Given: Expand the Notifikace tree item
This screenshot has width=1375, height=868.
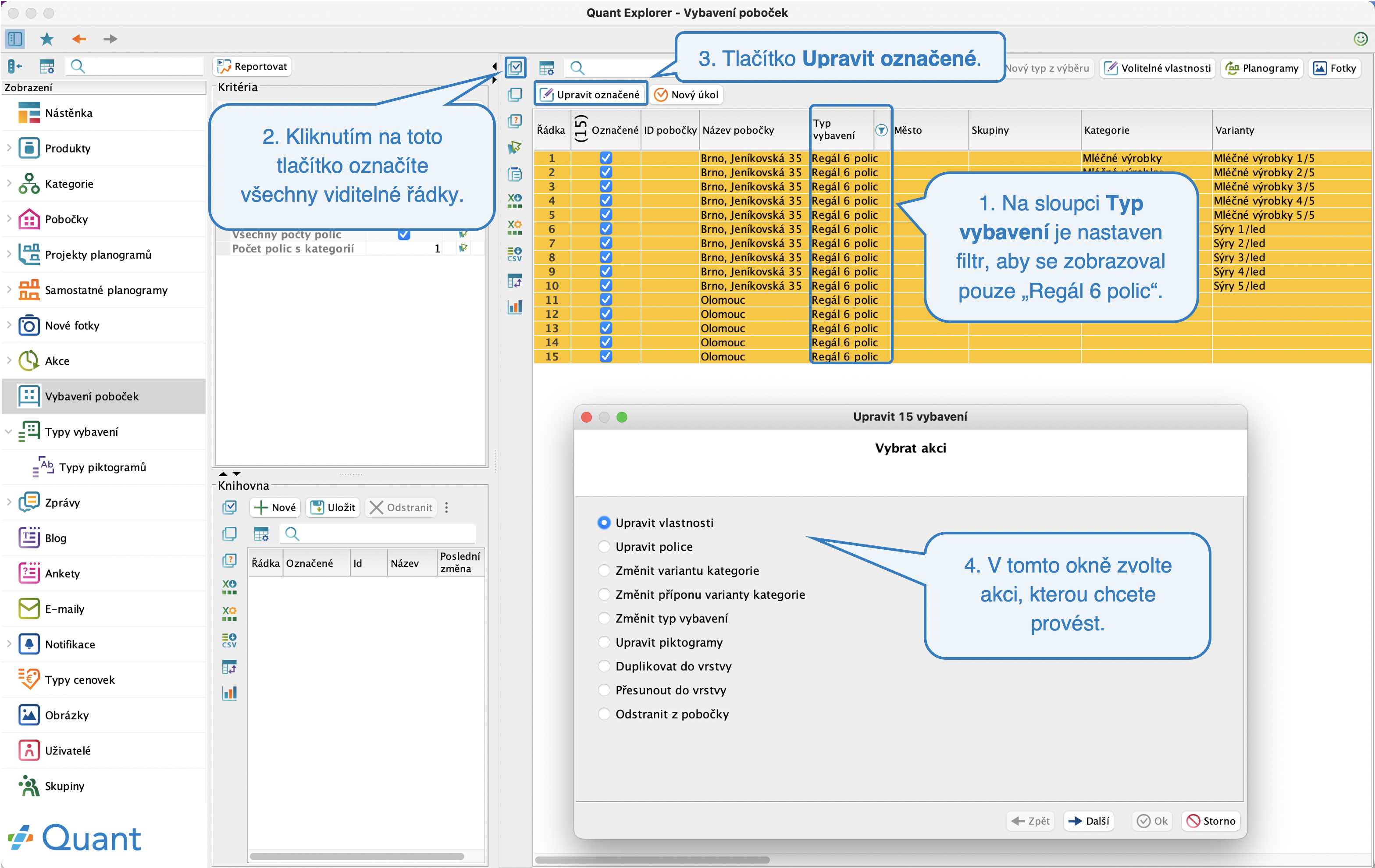Looking at the screenshot, I should (x=9, y=644).
